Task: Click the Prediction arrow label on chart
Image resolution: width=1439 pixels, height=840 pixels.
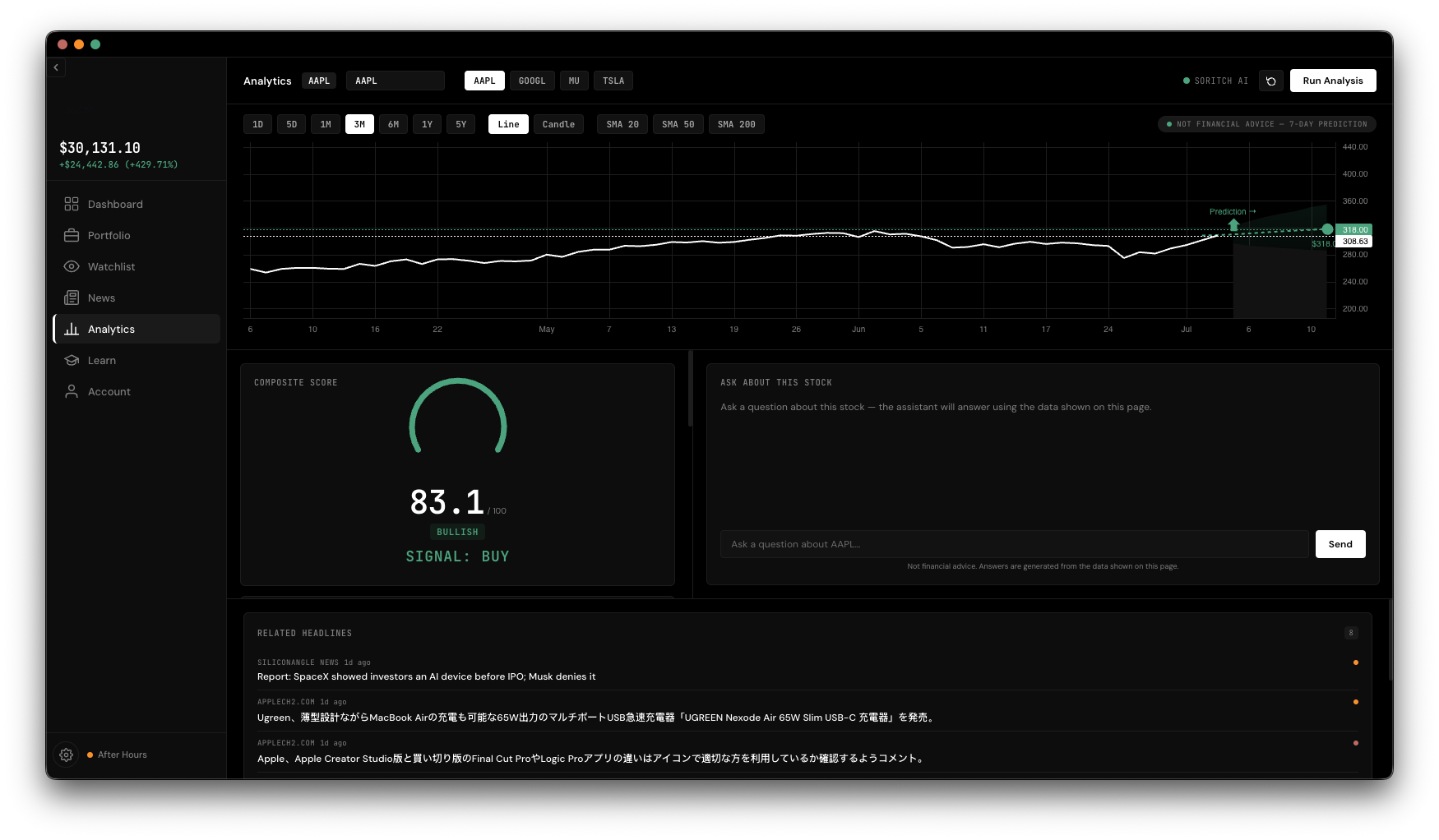Action: (1233, 212)
